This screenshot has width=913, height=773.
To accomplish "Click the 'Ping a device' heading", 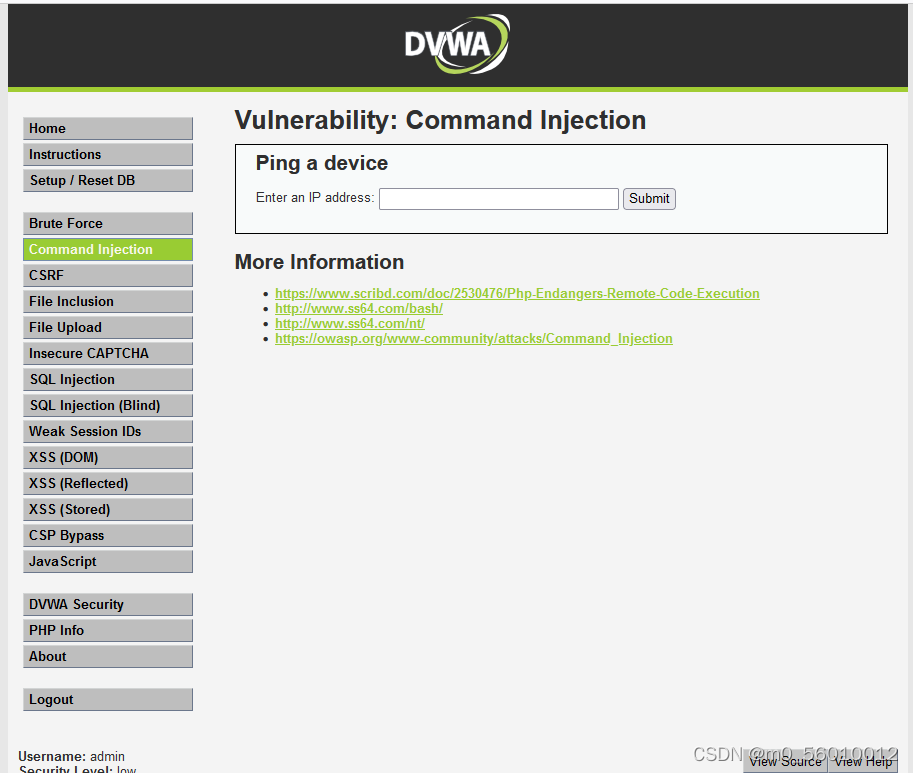I will [321, 163].
